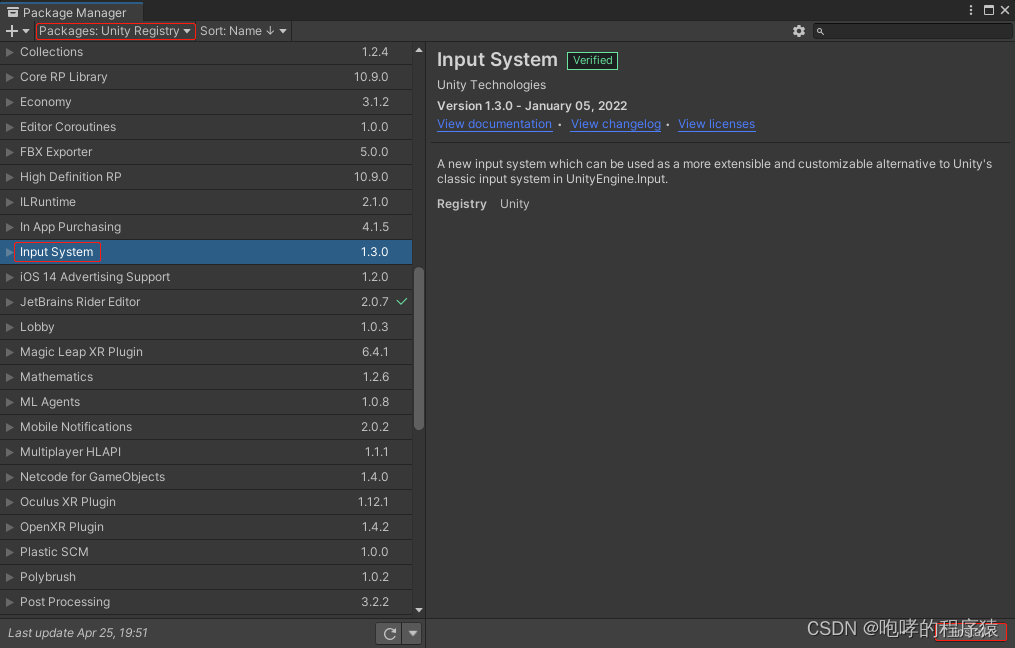
Task: Open the refresh options dropdown arrow
Action: (x=412, y=634)
